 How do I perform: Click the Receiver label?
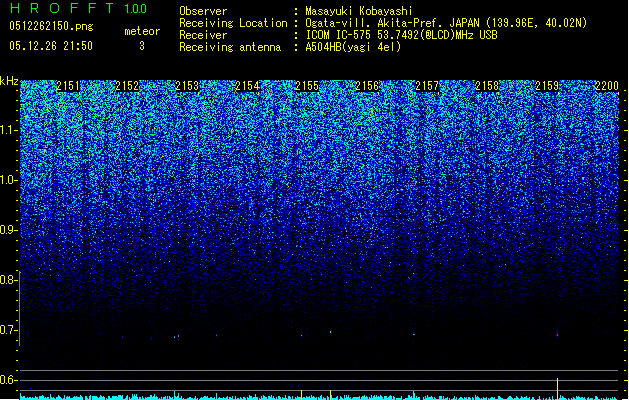pyautogui.click(x=203, y=35)
